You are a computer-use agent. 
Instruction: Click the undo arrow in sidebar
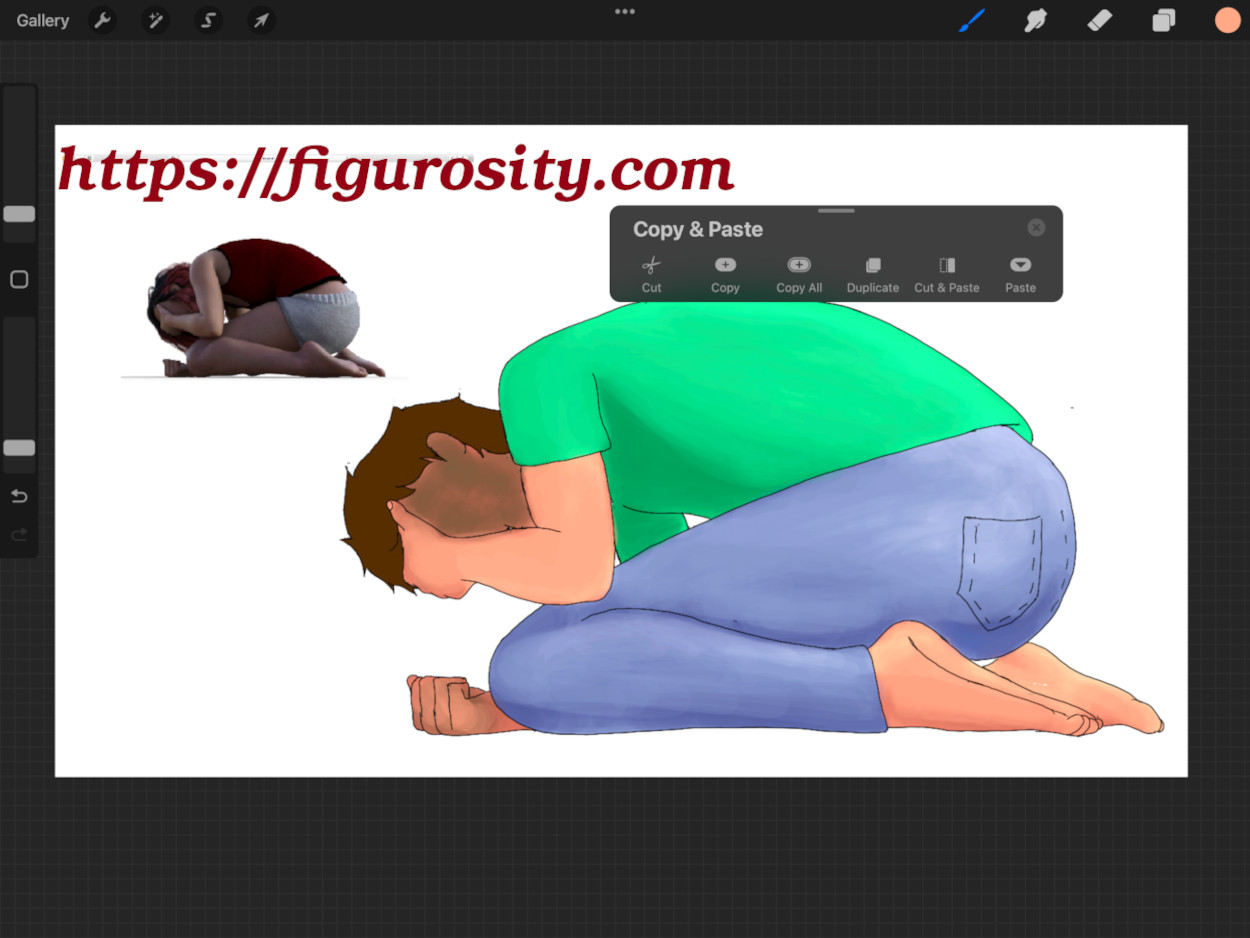pyautogui.click(x=19, y=497)
